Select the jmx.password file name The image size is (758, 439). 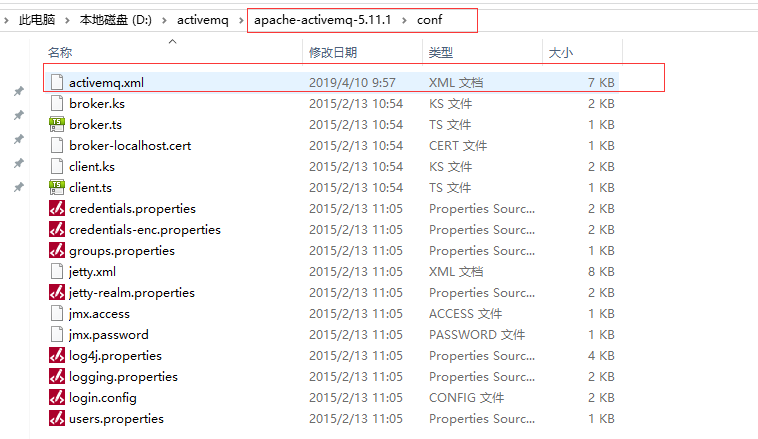(x=109, y=335)
